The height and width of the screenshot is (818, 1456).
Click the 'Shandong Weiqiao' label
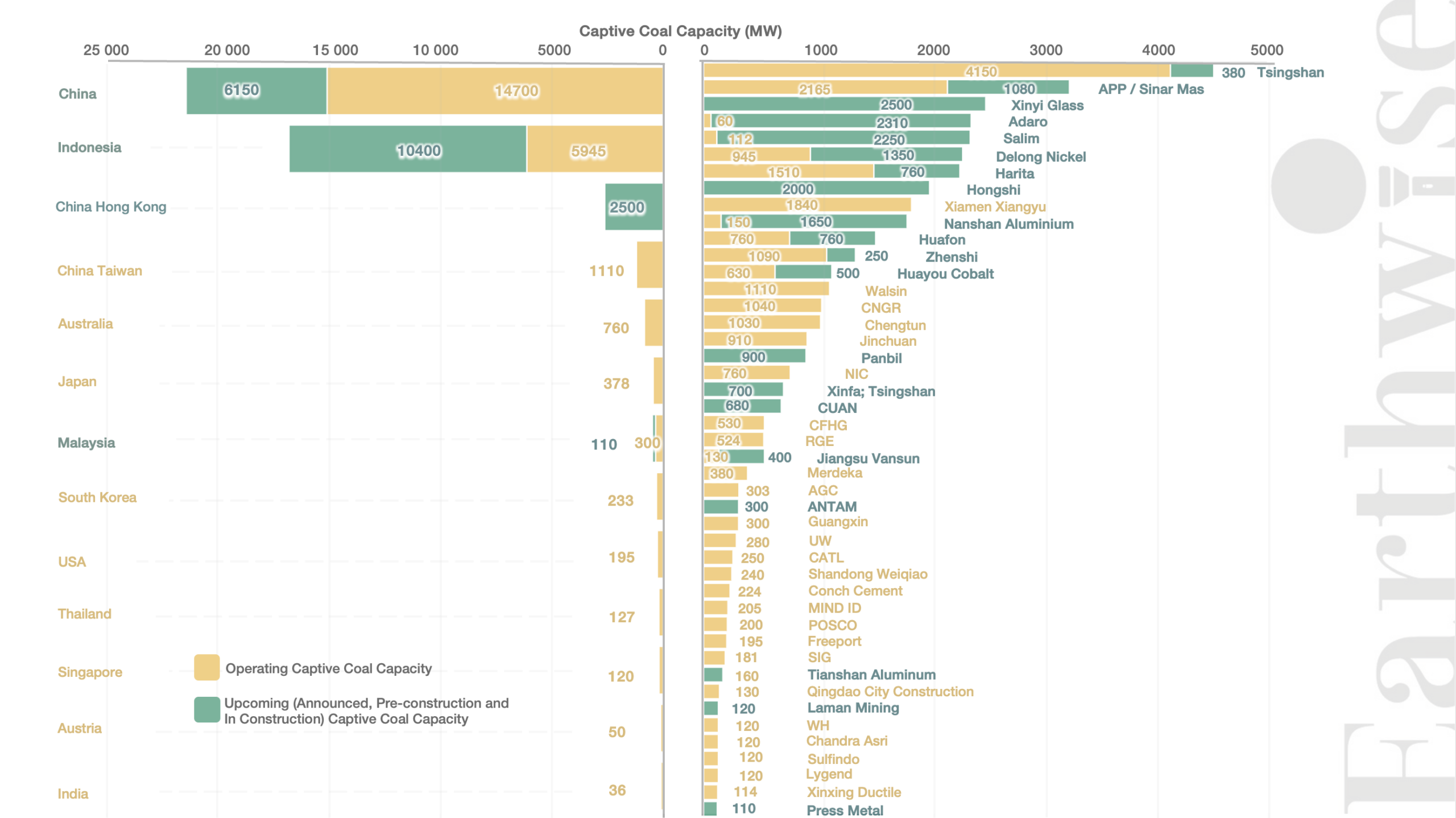pyautogui.click(x=867, y=574)
